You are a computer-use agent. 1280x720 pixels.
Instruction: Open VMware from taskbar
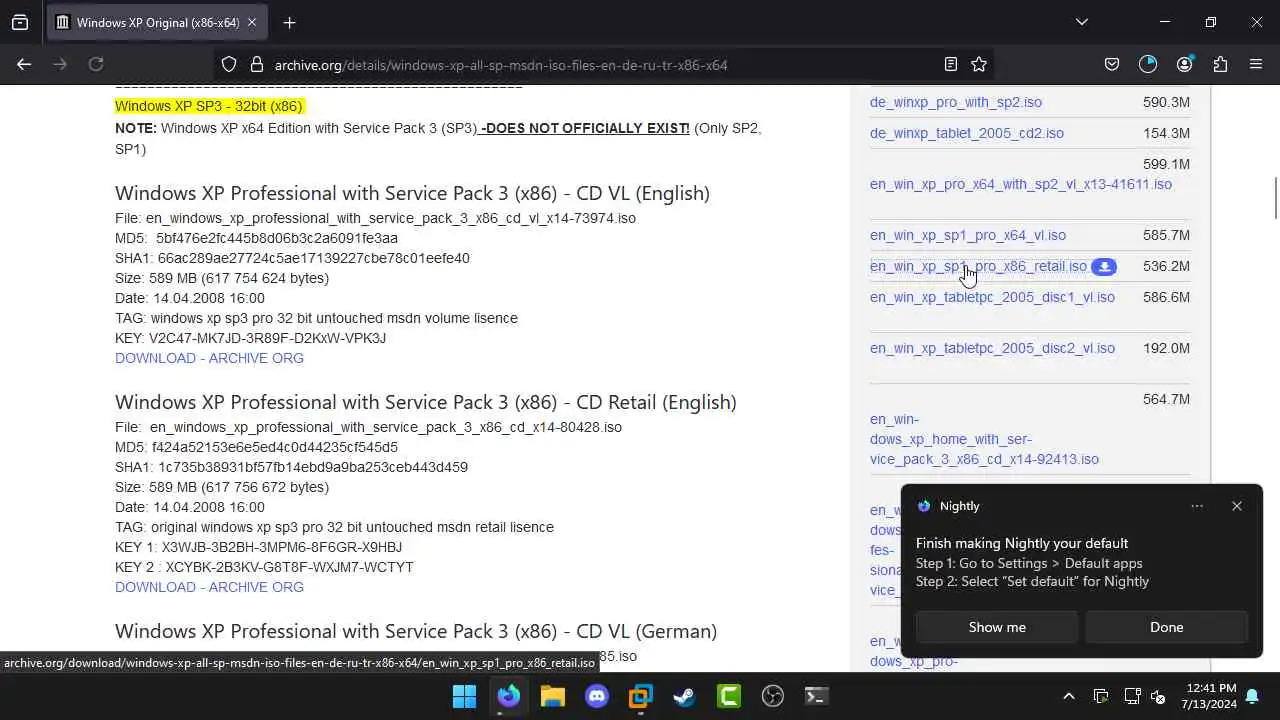[640, 696]
